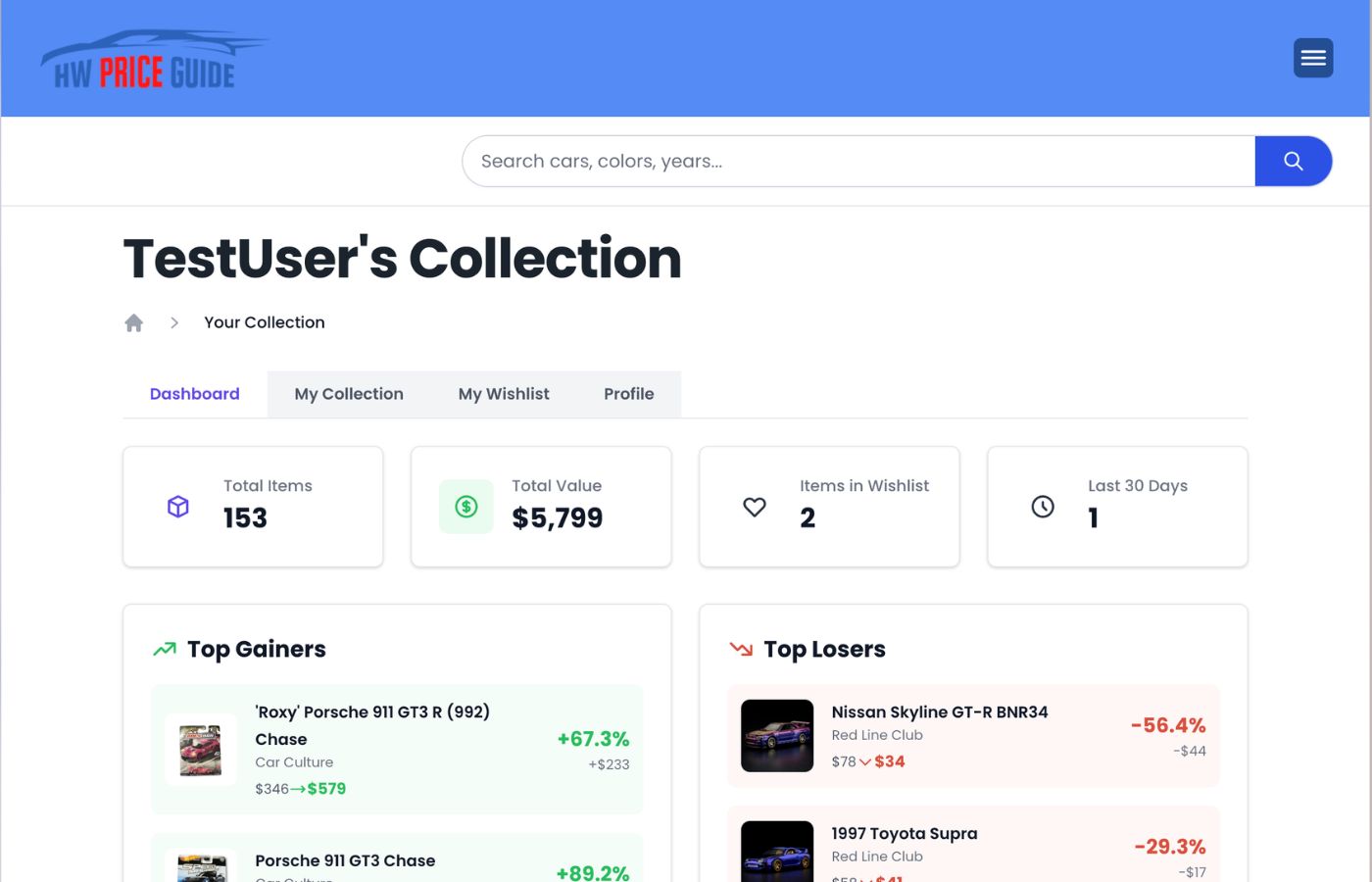Click the HW Price Guide logo

[x=154, y=59]
